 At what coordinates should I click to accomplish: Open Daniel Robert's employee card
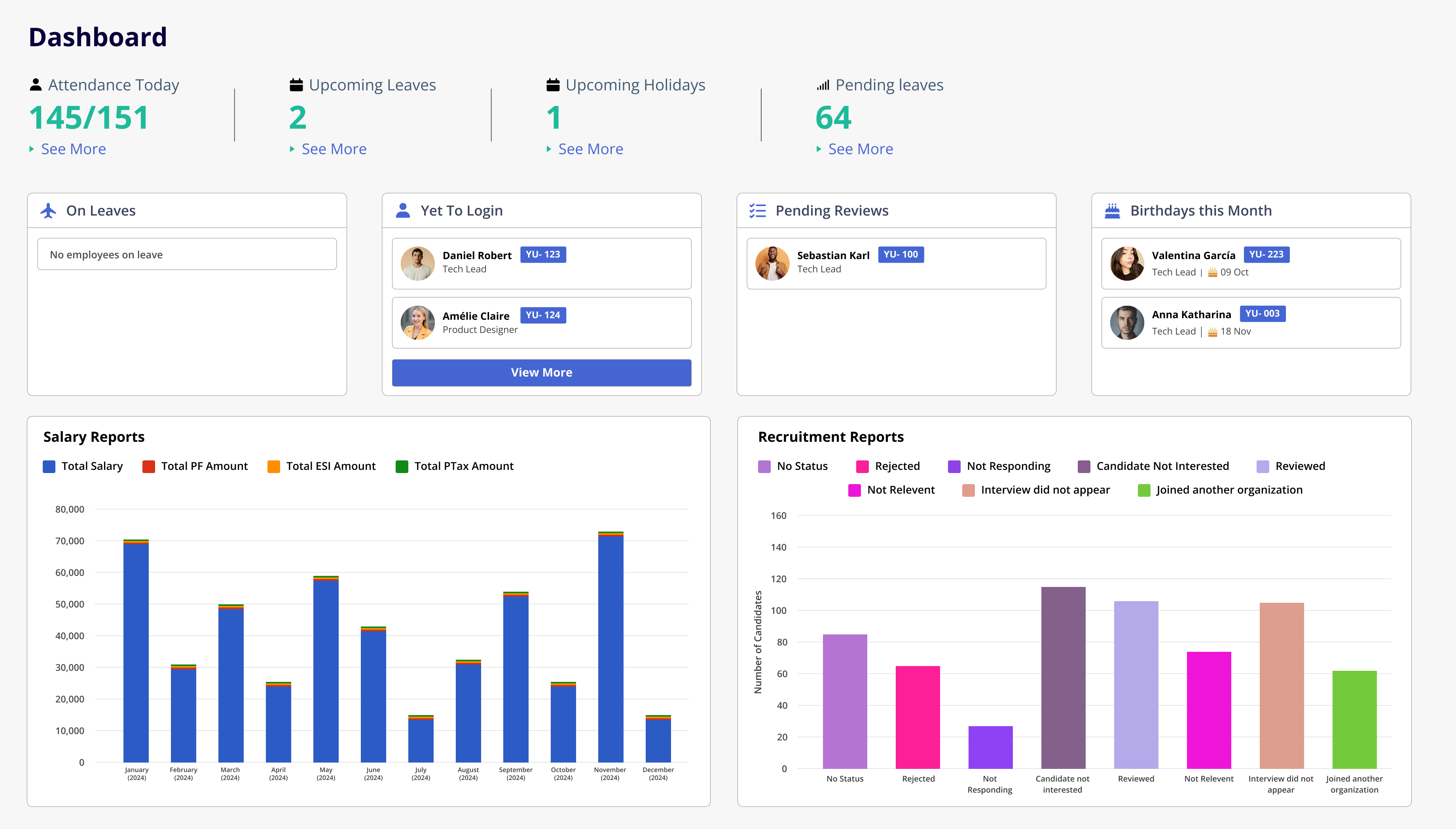541,263
